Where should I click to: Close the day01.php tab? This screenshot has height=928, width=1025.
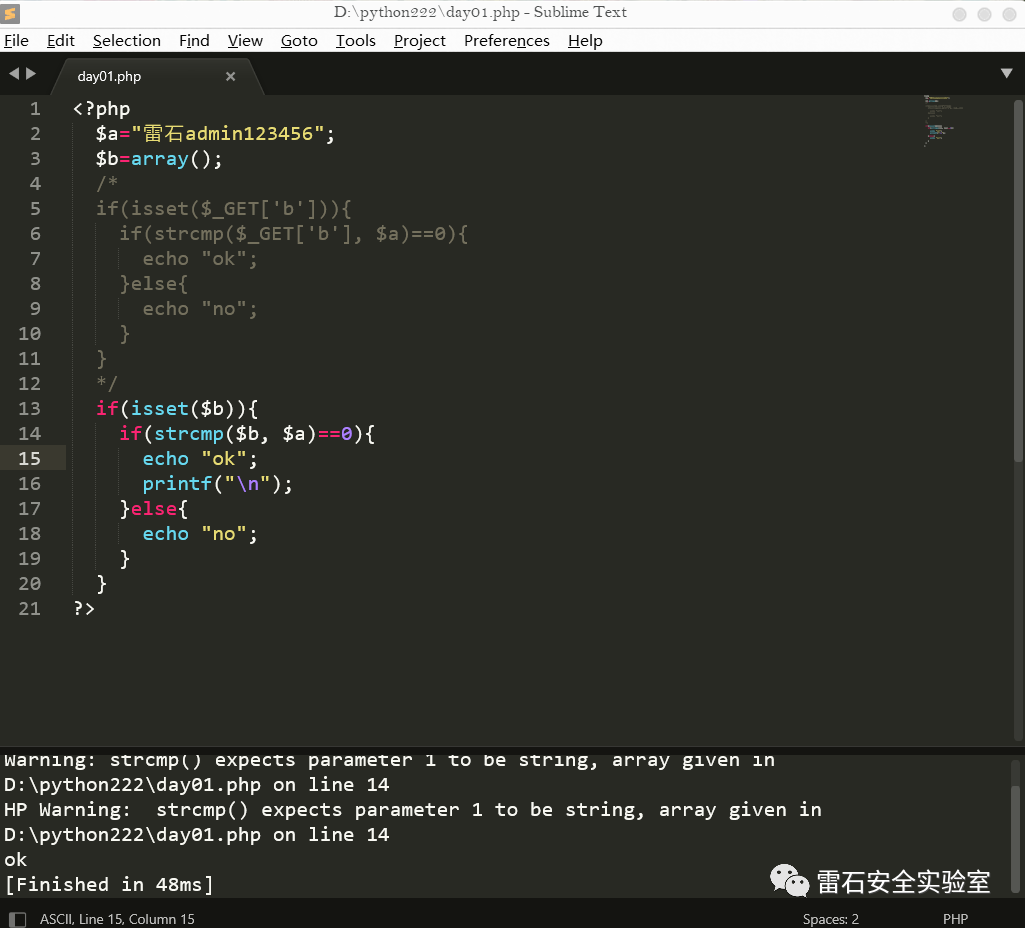(x=230, y=77)
